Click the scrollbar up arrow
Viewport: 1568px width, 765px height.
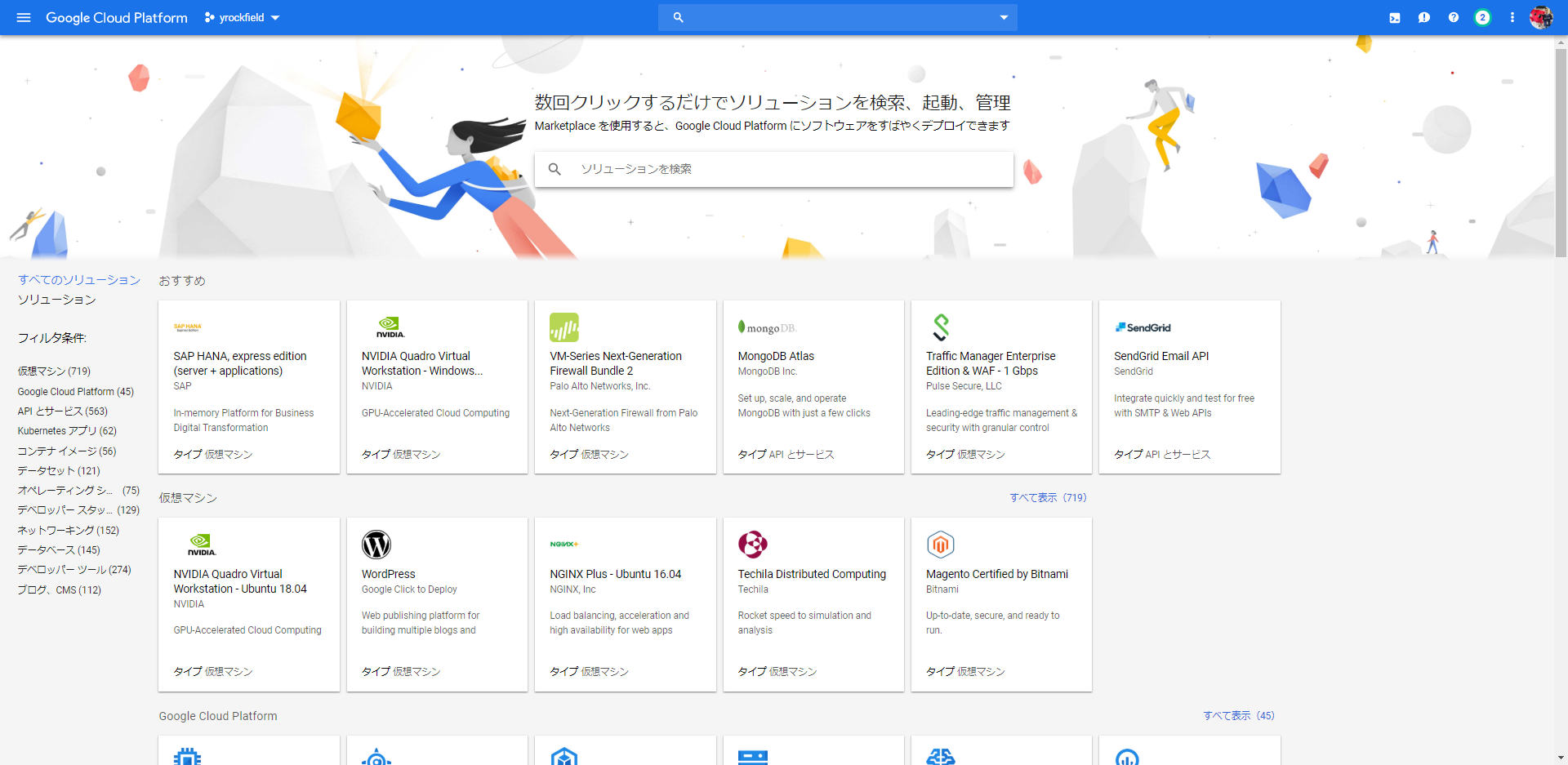(x=1561, y=42)
